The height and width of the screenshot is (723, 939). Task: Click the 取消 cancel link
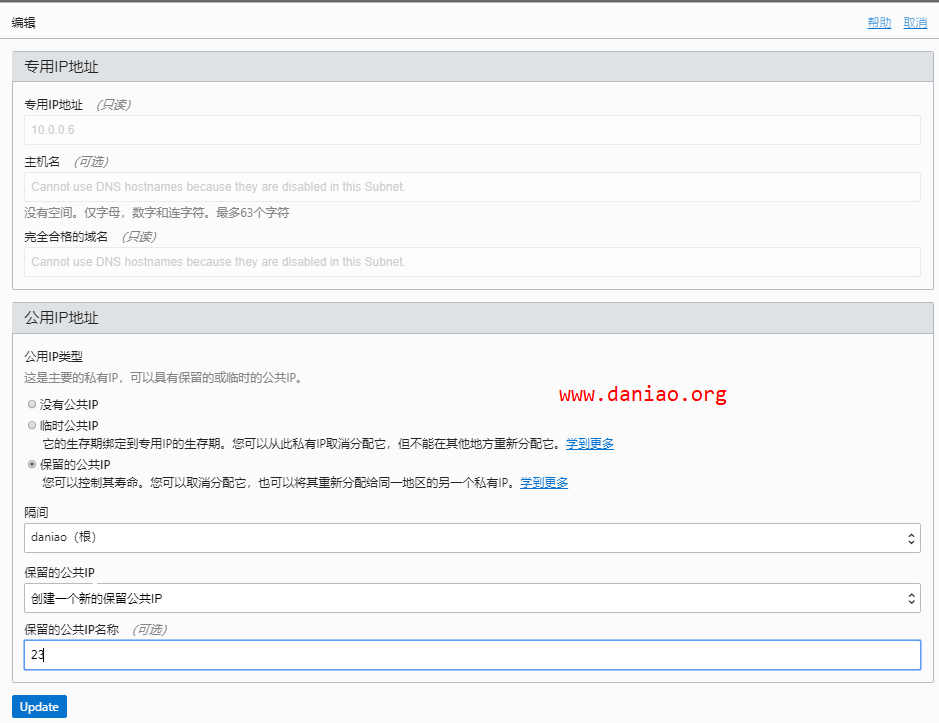click(914, 23)
